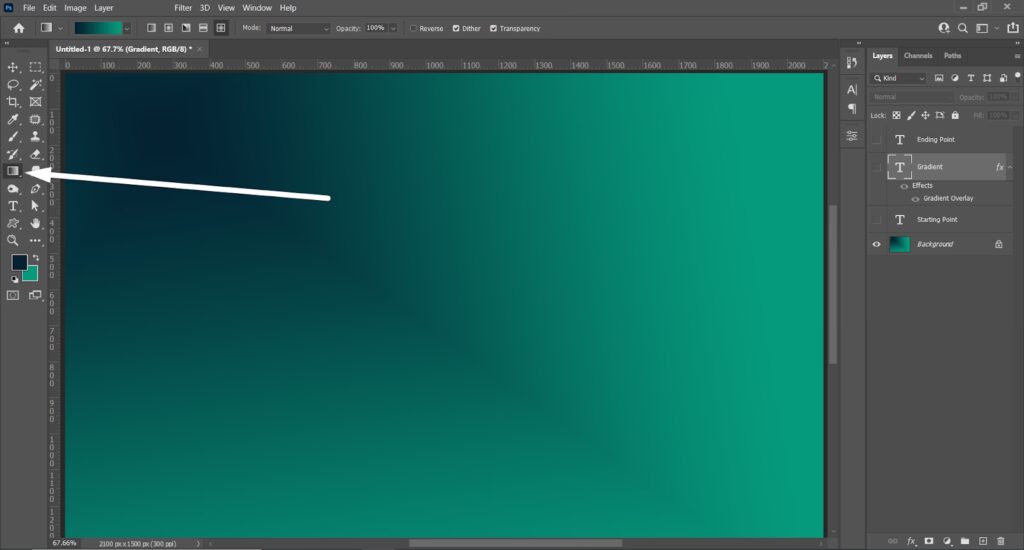
Task: Select the Hand tool
Action: click(36, 223)
